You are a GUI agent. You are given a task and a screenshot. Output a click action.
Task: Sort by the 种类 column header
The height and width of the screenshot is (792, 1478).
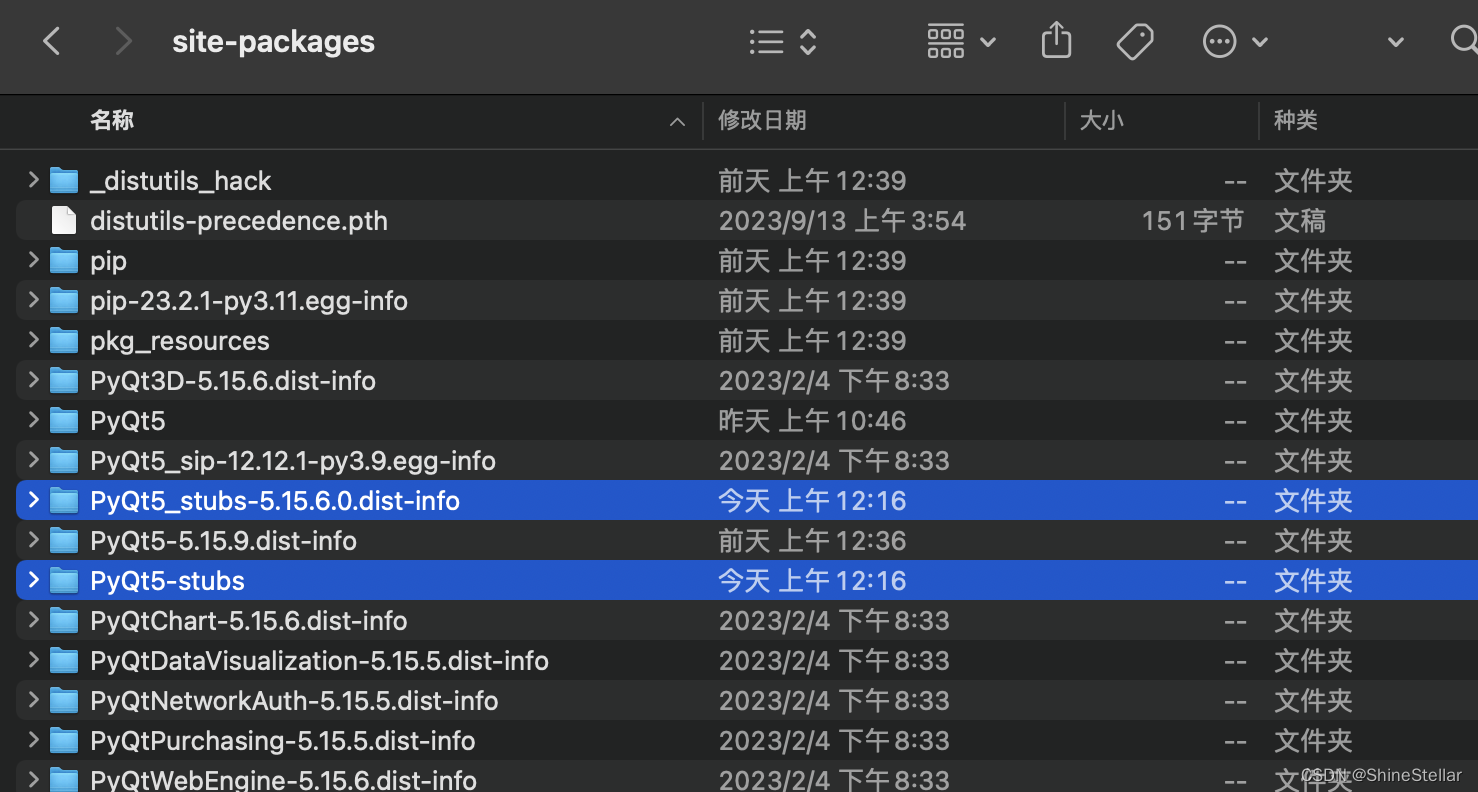tap(1296, 121)
